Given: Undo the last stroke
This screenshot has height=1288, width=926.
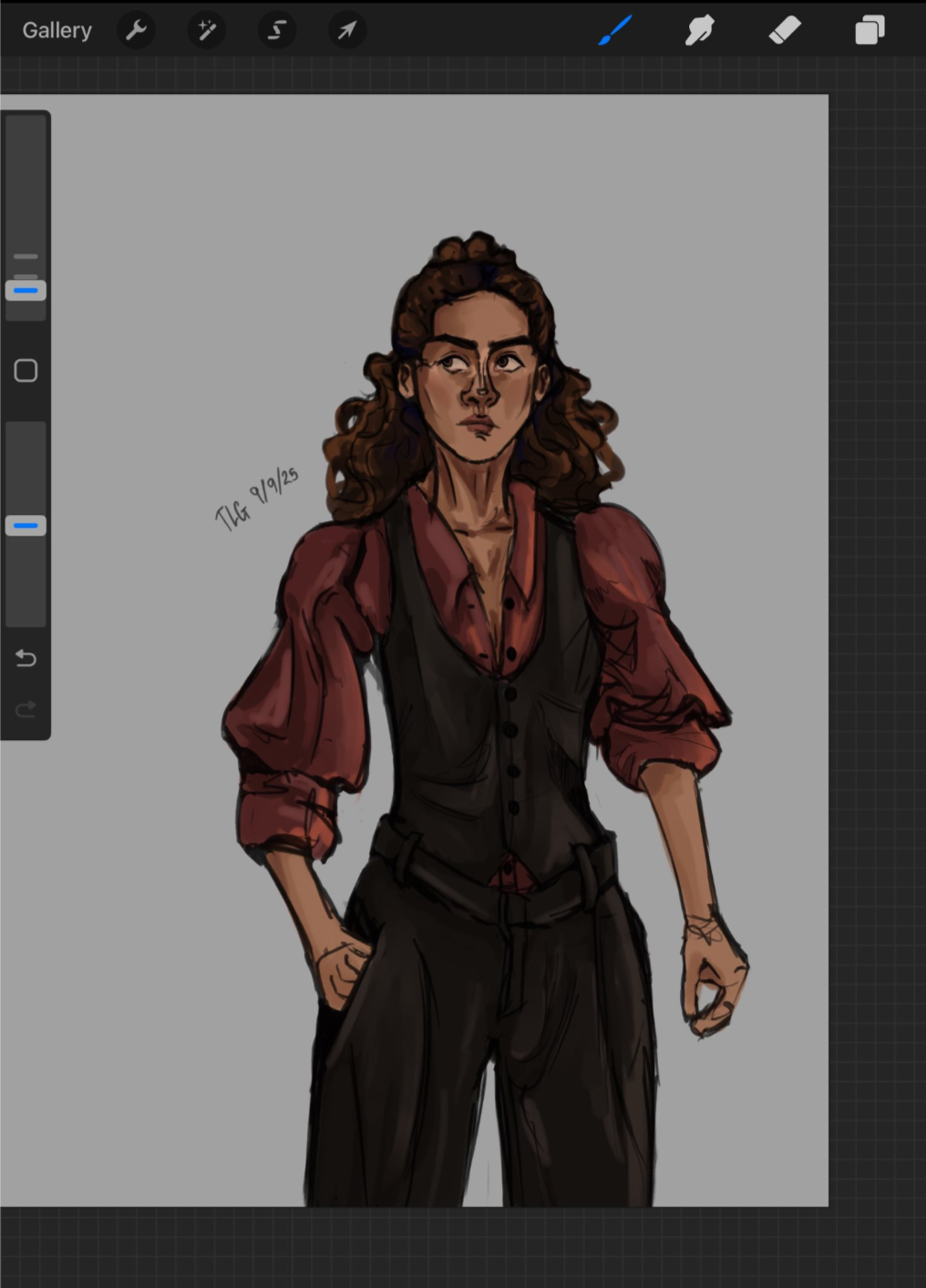Looking at the screenshot, I should pyautogui.click(x=26, y=658).
